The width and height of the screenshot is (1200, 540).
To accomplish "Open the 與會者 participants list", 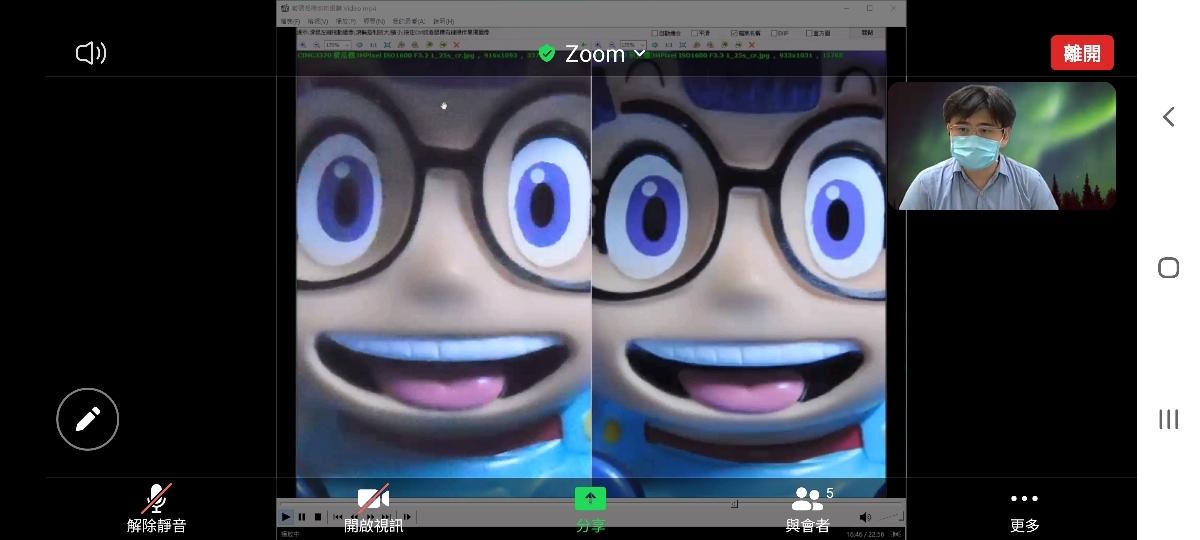I will (x=807, y=509).
